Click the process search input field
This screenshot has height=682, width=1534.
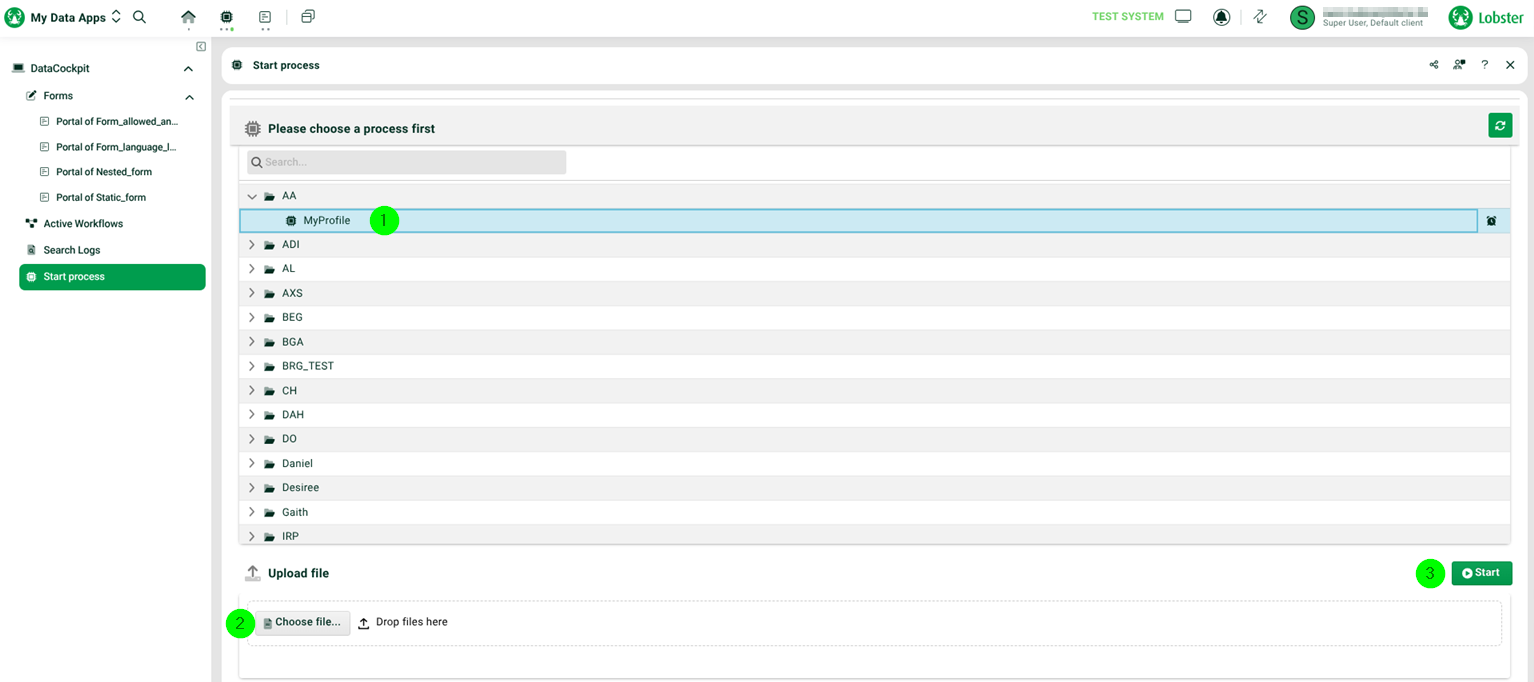[406, 162]
